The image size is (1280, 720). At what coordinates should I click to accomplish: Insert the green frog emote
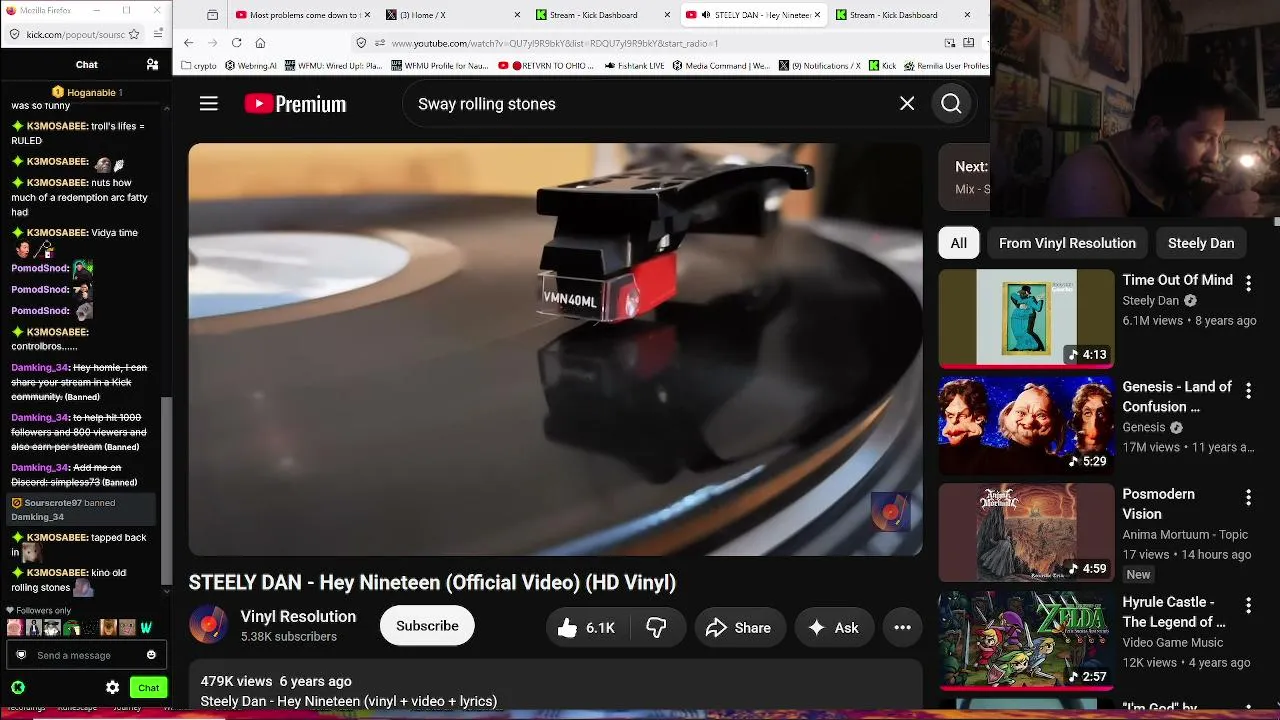[71, 628]
